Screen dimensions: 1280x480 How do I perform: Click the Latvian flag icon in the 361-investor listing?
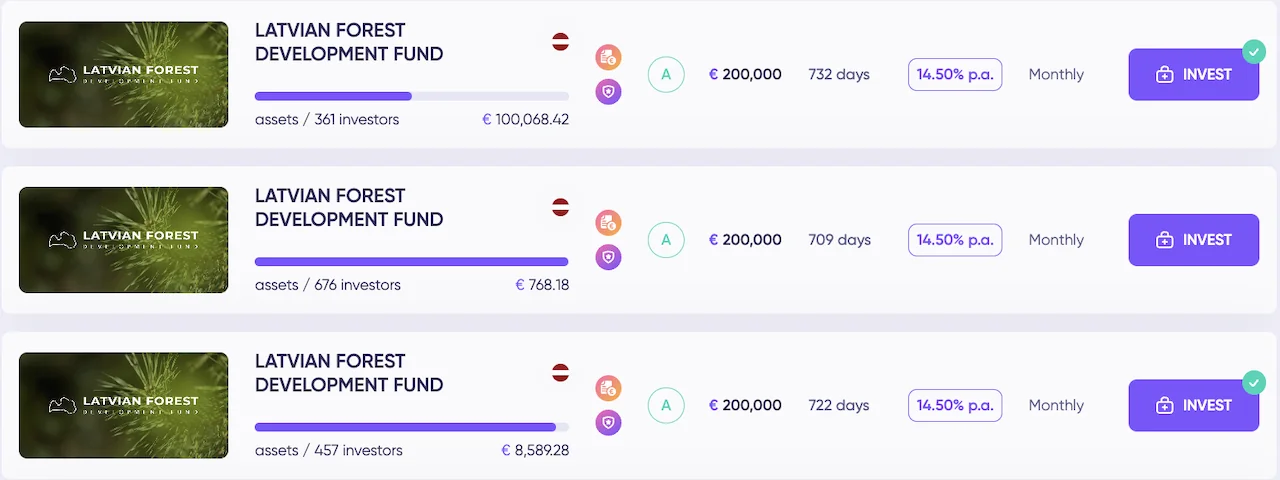[x=561, y=42]
